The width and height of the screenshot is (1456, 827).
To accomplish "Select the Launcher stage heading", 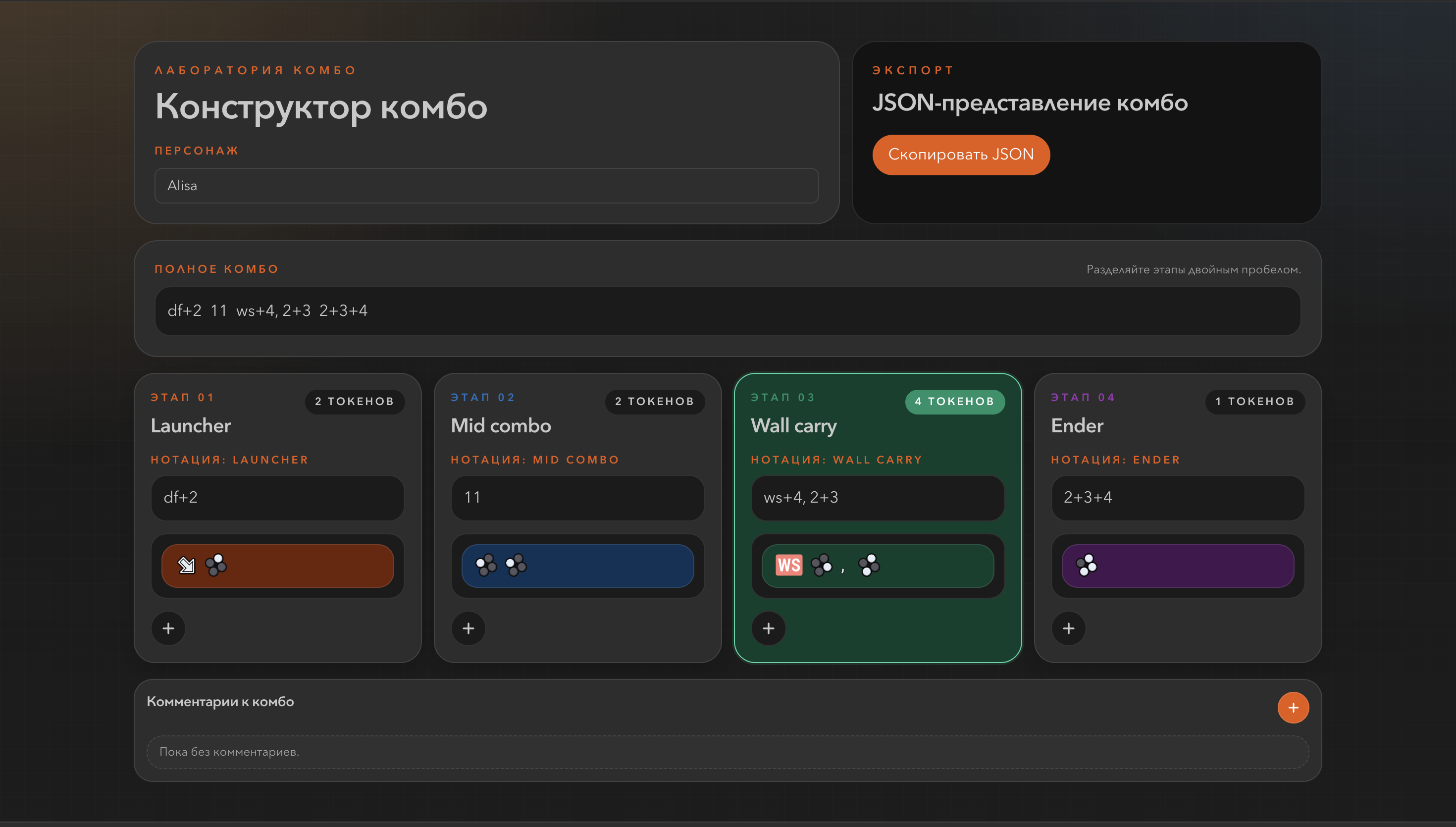I will pyautogui.click(x=191, y=426).
